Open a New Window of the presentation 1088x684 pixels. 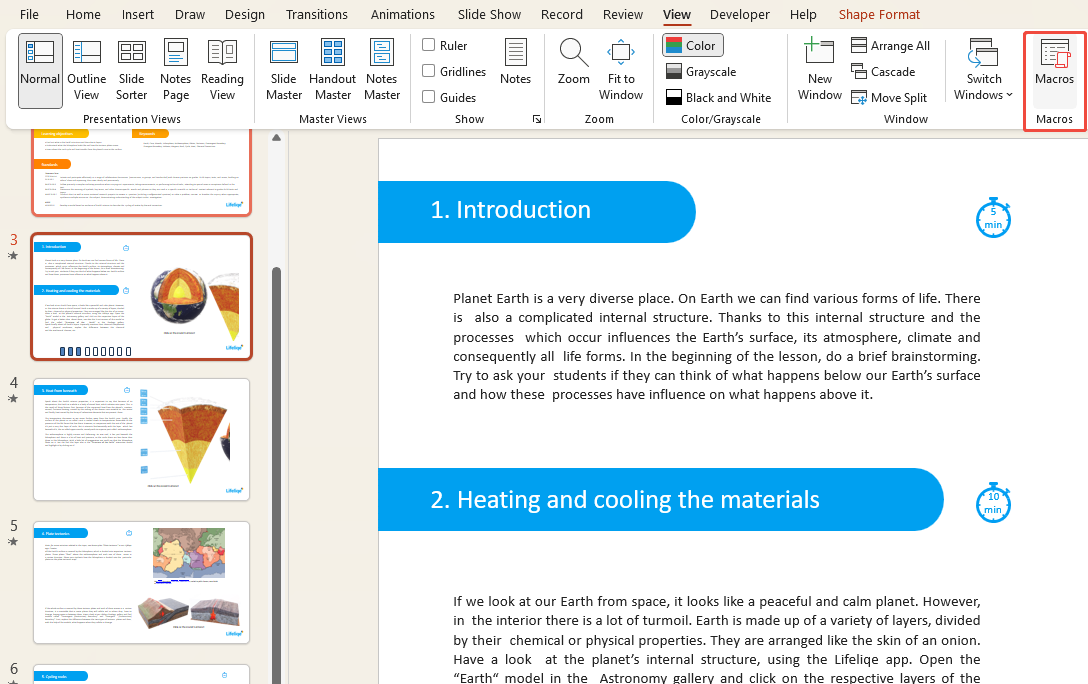819,68
